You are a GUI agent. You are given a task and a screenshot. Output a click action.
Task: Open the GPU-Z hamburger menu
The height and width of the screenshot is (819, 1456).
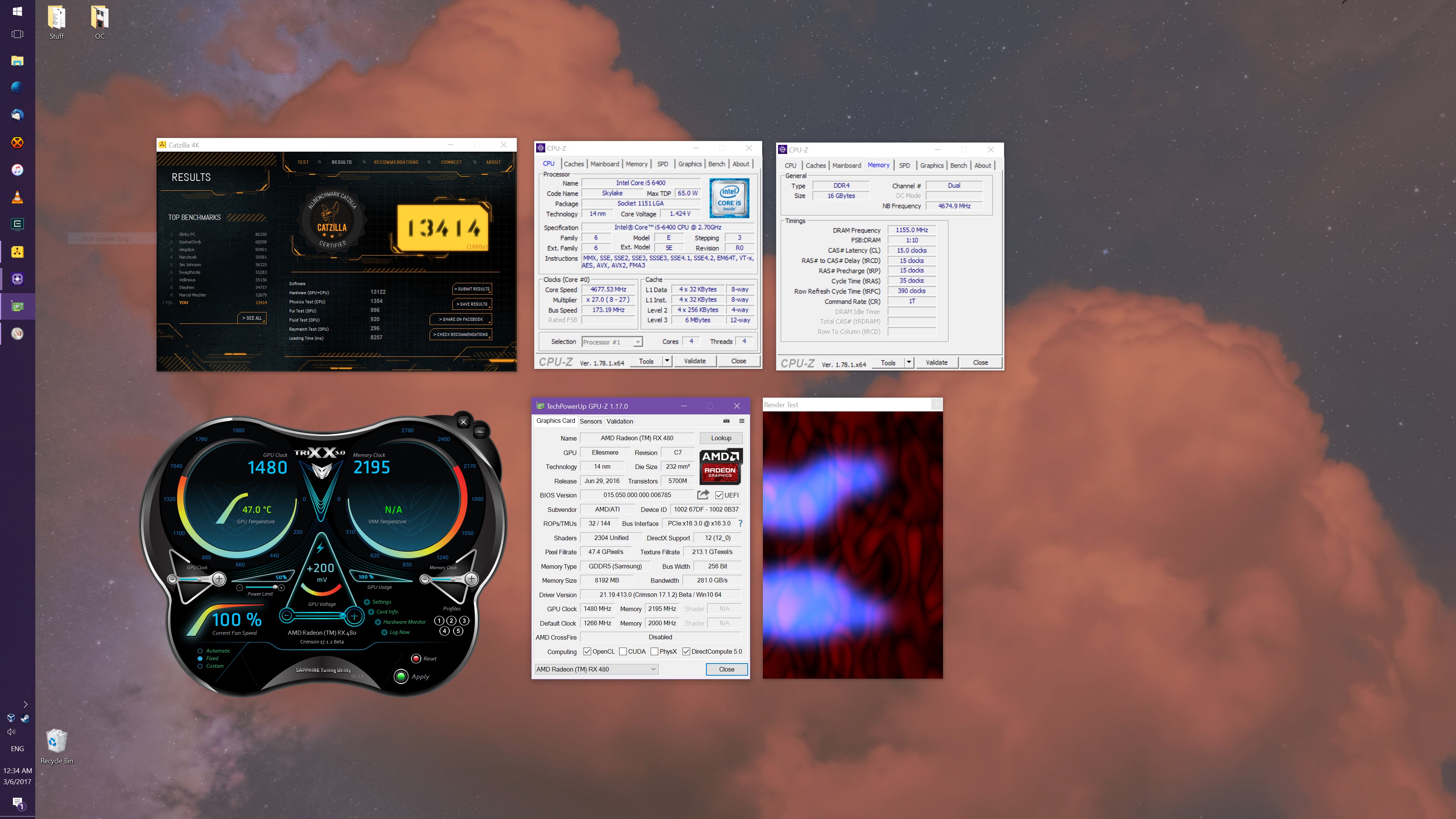pos(742,421)
